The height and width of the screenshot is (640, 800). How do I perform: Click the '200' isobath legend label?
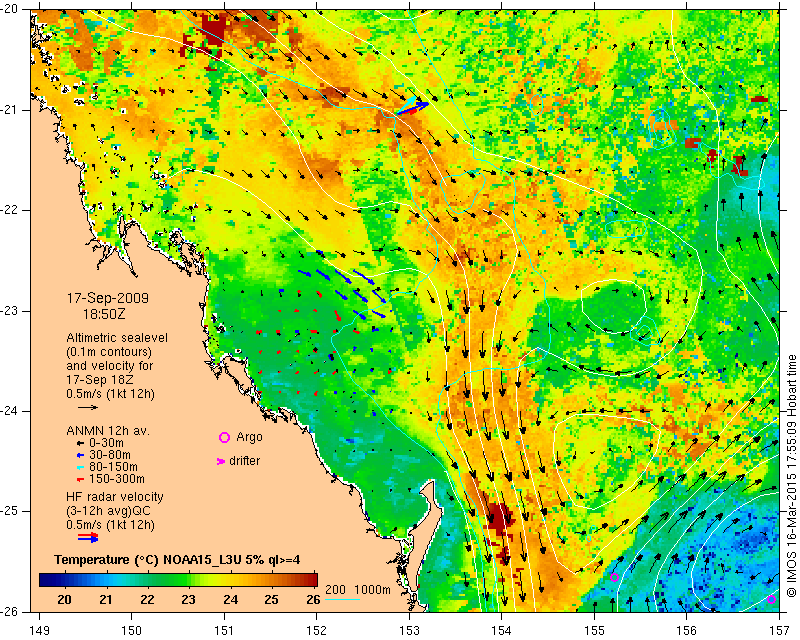(x=336, y=590)
